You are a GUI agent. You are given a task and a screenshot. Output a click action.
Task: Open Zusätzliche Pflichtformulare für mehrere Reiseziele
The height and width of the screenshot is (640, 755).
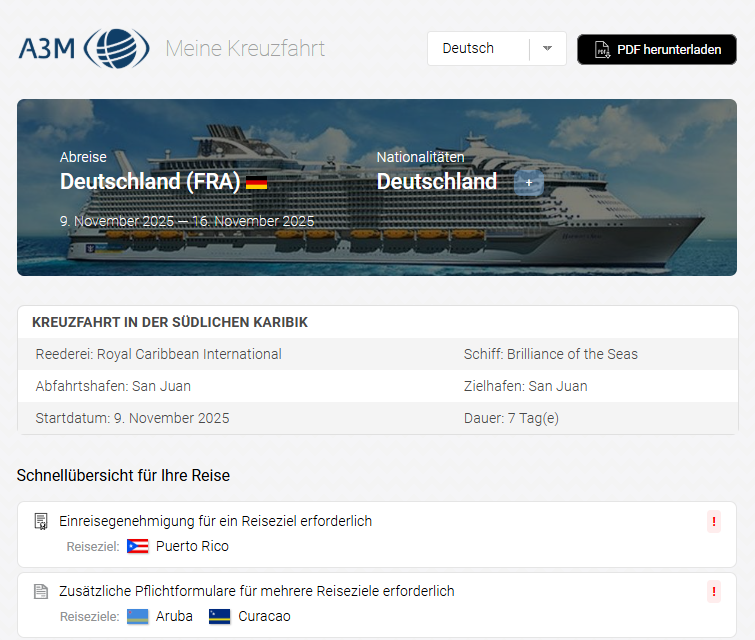[x=257, y=591]
